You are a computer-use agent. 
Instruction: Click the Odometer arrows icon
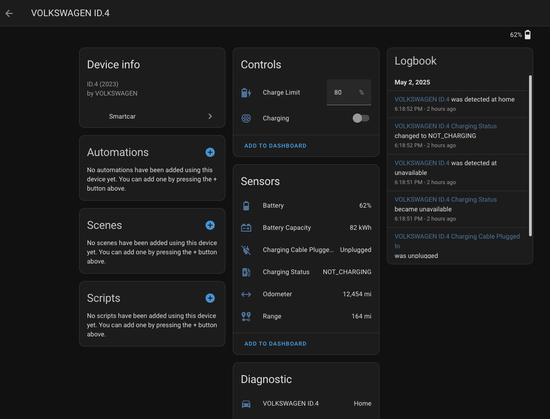pos(246,294)
